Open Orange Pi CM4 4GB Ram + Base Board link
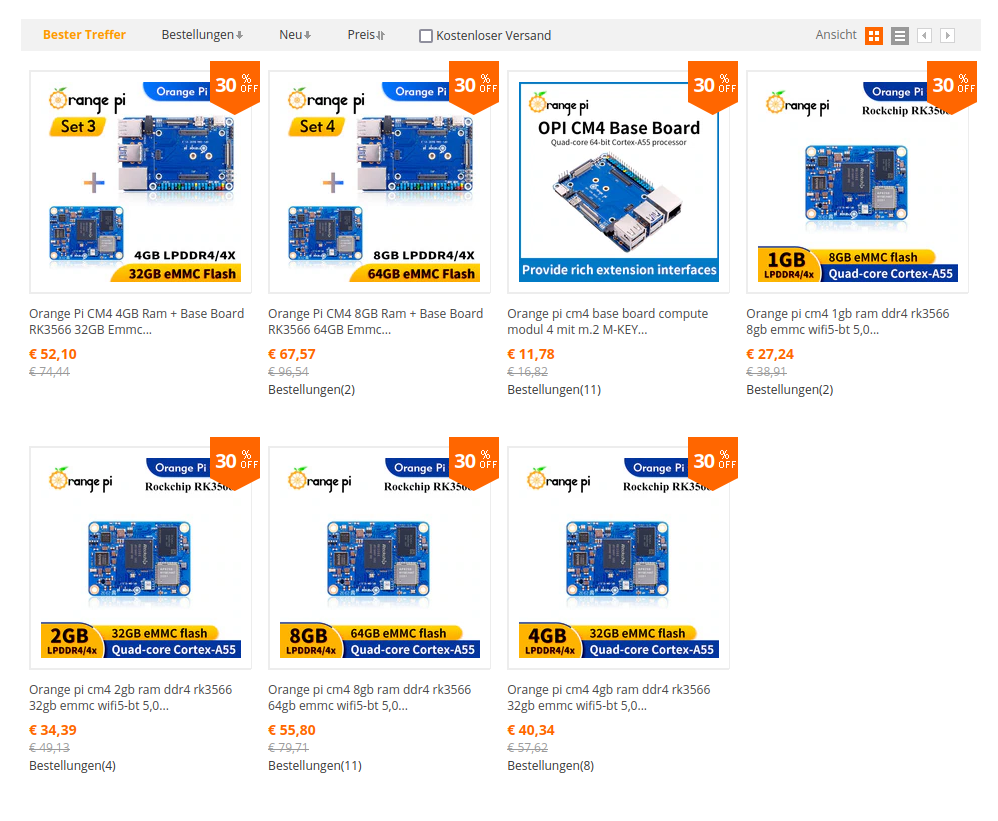Viewport: 998px width, 821px height. pos(136,321)
